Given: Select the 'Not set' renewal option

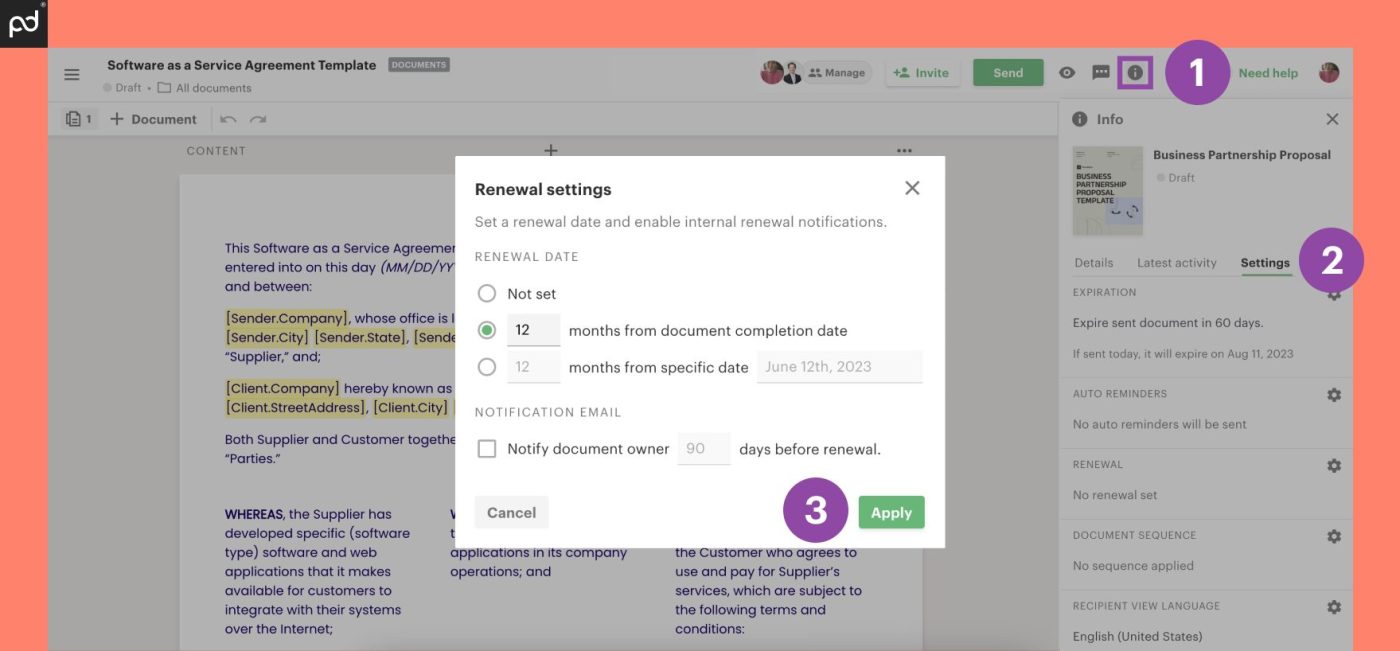Looking at the screenshot, I should click(487, 294).
